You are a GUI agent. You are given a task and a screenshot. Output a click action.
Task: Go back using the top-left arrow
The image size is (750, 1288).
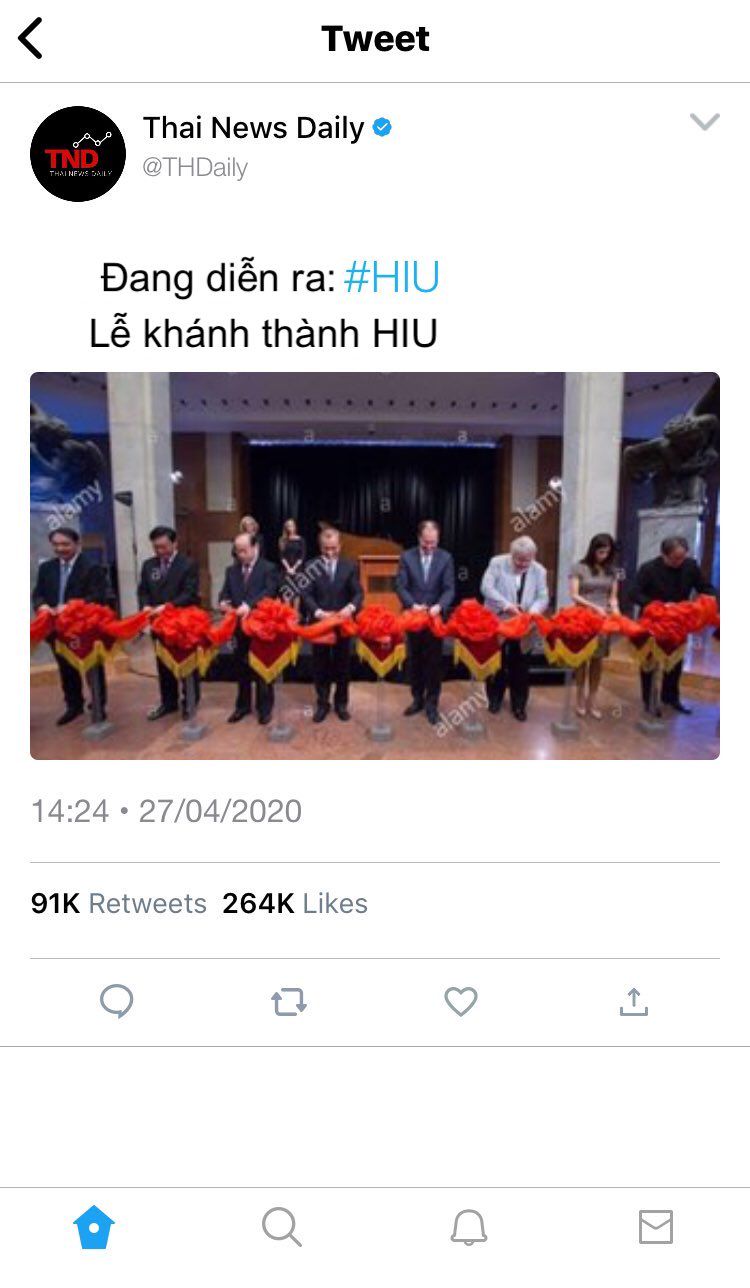[x=31, y=39]
